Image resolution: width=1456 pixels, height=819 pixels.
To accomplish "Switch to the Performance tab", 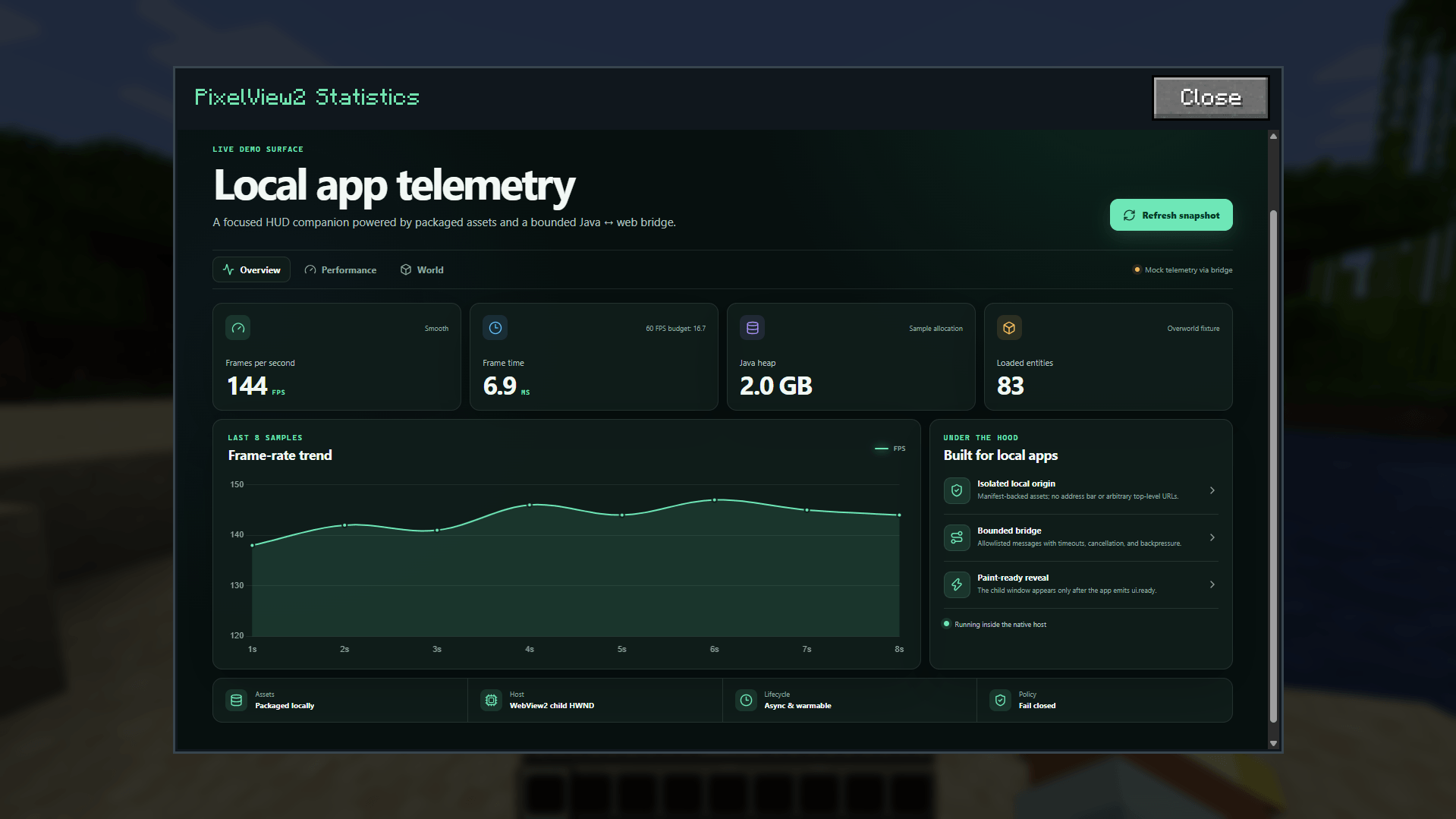I will pos(340,270).
